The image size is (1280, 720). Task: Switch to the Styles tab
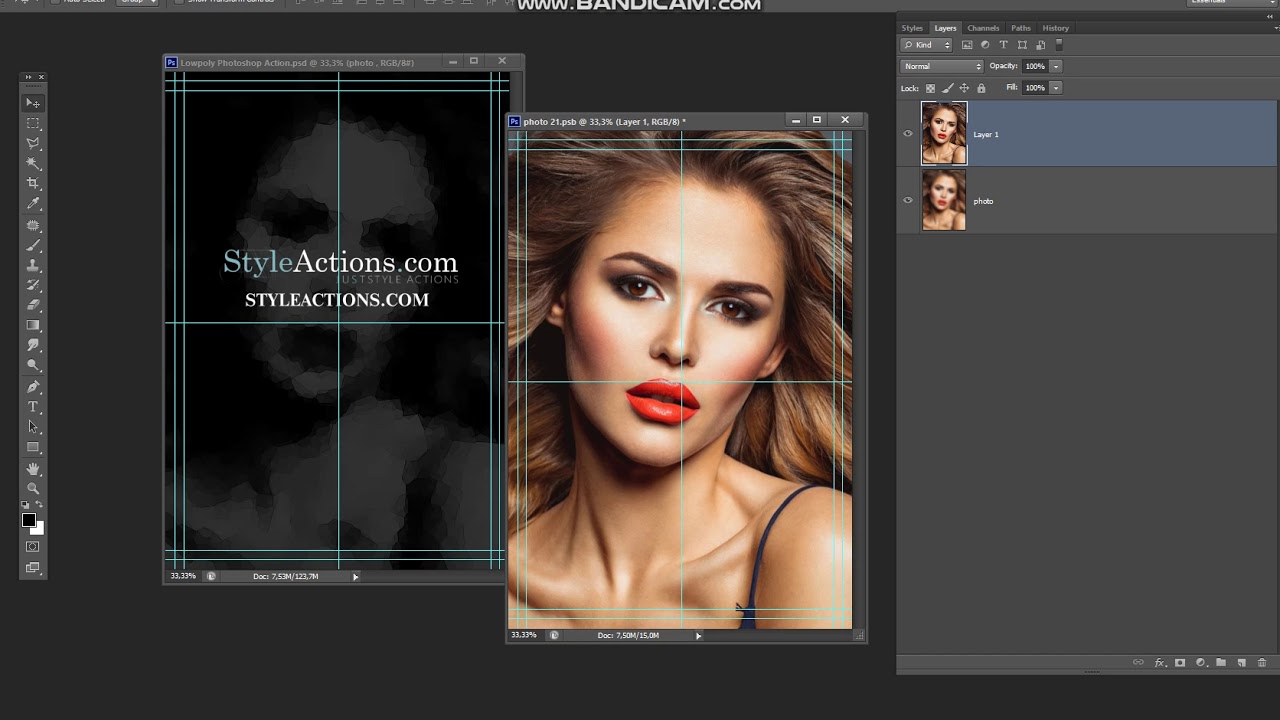pyautogui.click(x=912, y=28)
